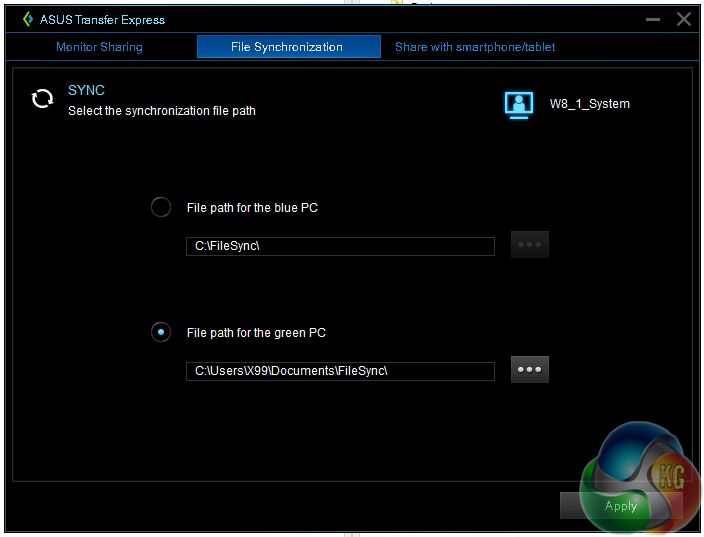The image size is (704, 537).
Task: Browse for the green PC folder
Action: 530,370
